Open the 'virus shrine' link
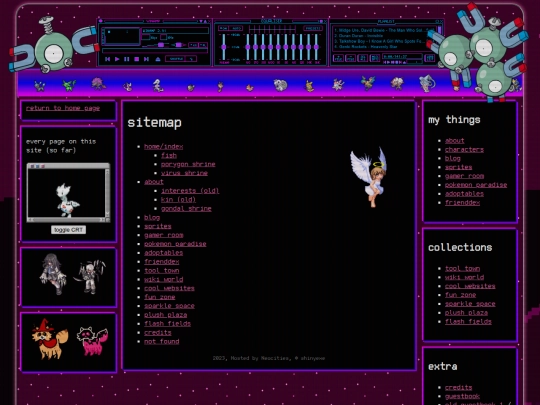Image resolution: width=540 pixels, height=405 pixels. pyautogui.click(x=184, y=173)
